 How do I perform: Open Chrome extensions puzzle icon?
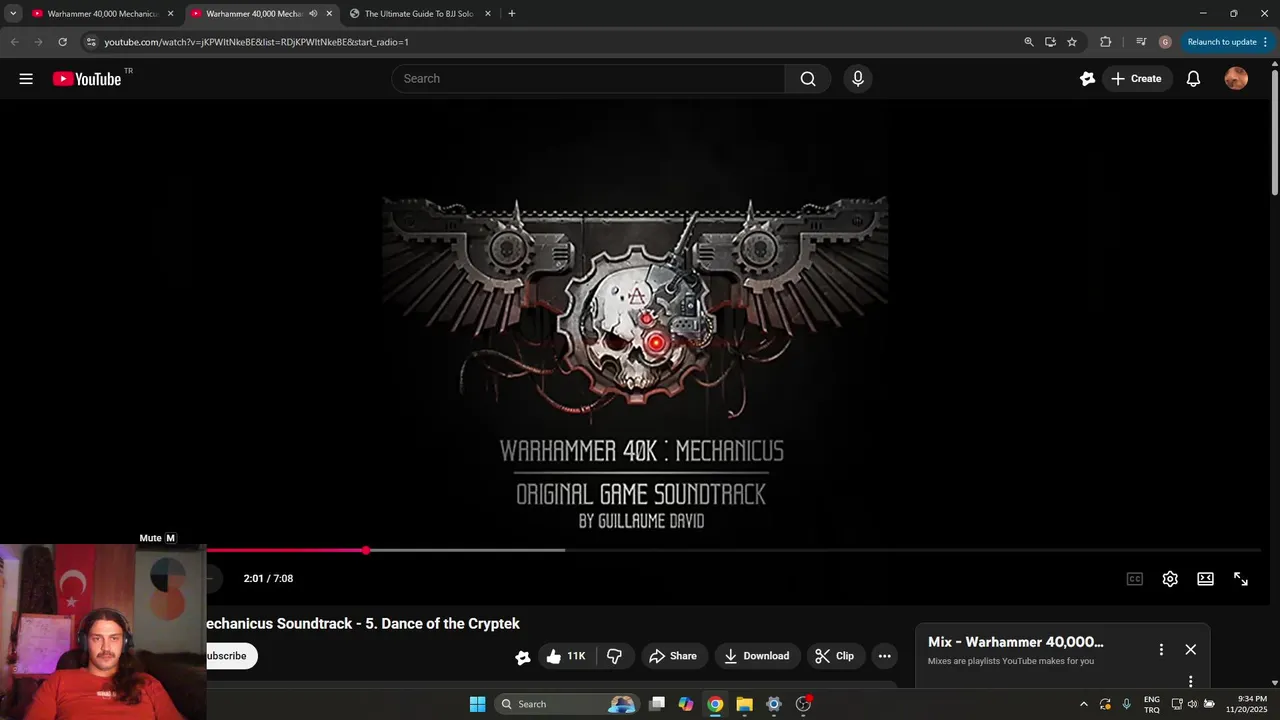(x=1105, y=42)
